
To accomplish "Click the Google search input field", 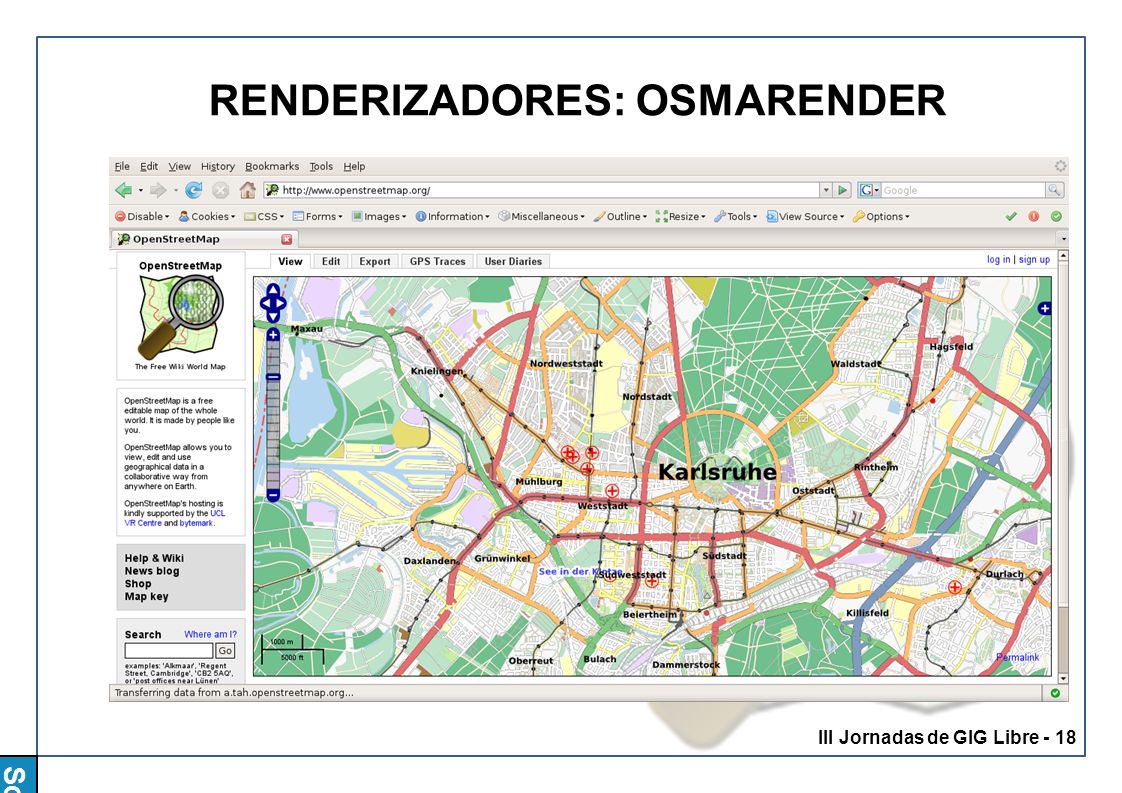I will coord(963,190).
